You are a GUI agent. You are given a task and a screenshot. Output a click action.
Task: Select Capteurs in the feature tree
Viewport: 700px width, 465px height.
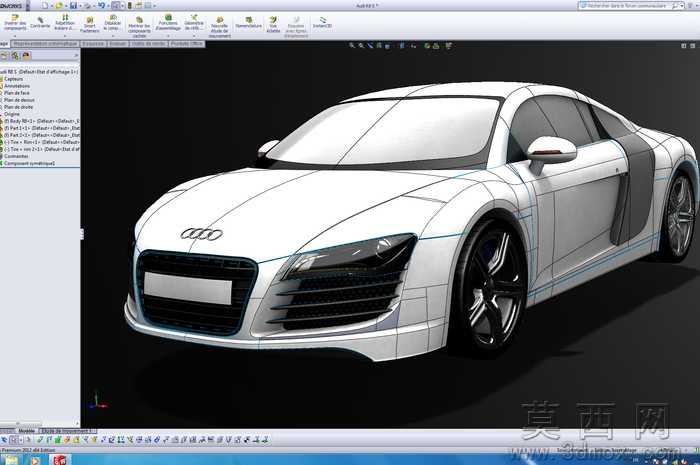(x=13, y=79)
